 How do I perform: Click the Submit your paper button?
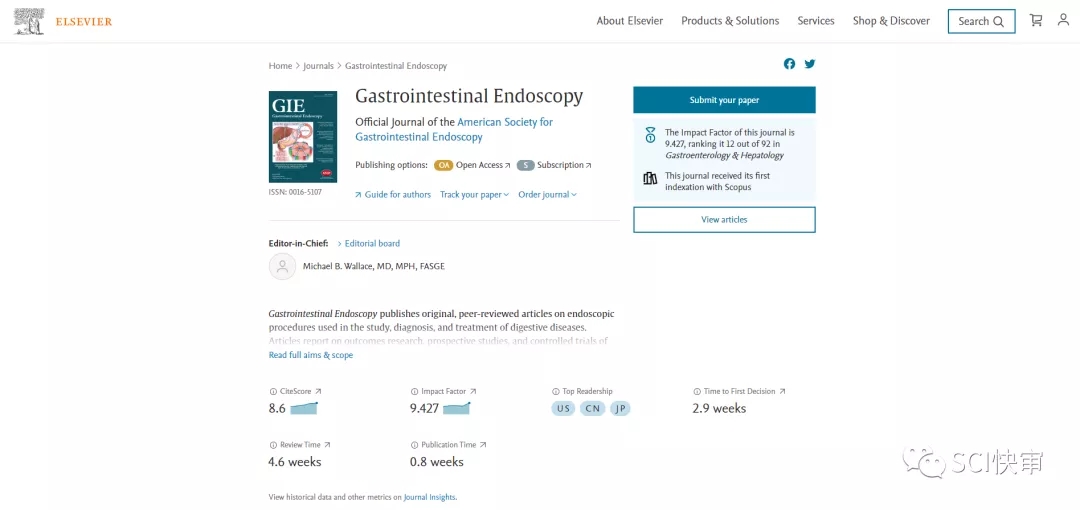pos(724,100)
